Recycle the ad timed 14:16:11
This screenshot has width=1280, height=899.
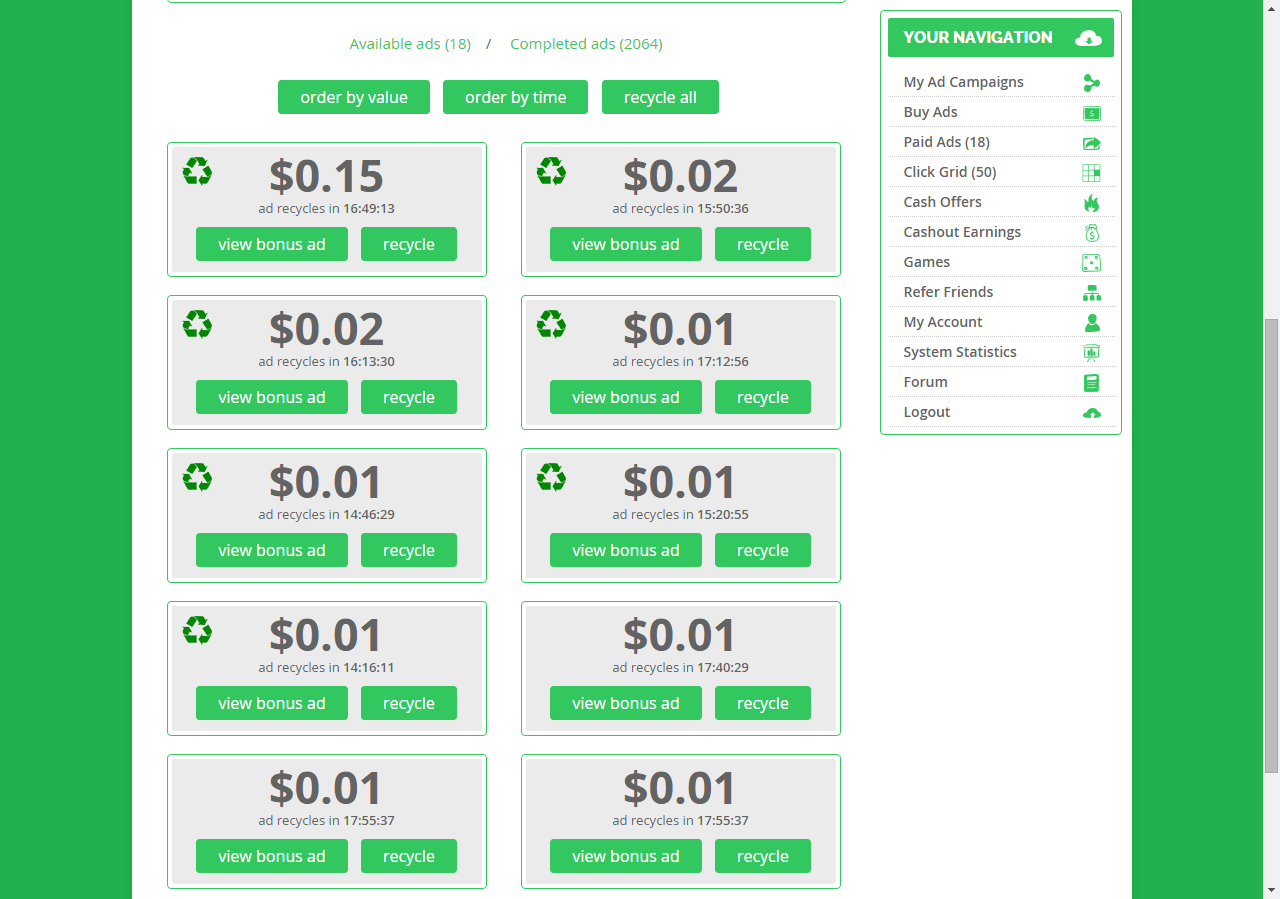pyautogui.click(x=409, y=703)
